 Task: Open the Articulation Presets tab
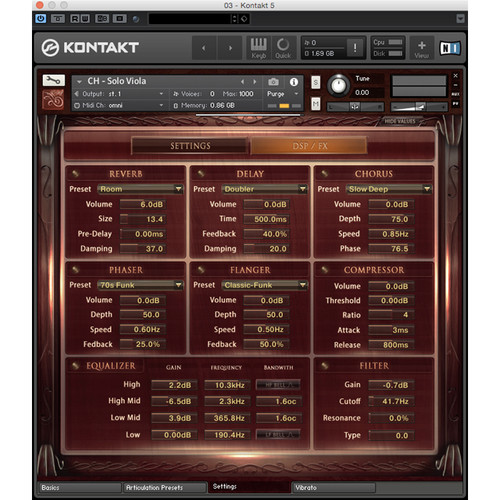tap(164, 488)
